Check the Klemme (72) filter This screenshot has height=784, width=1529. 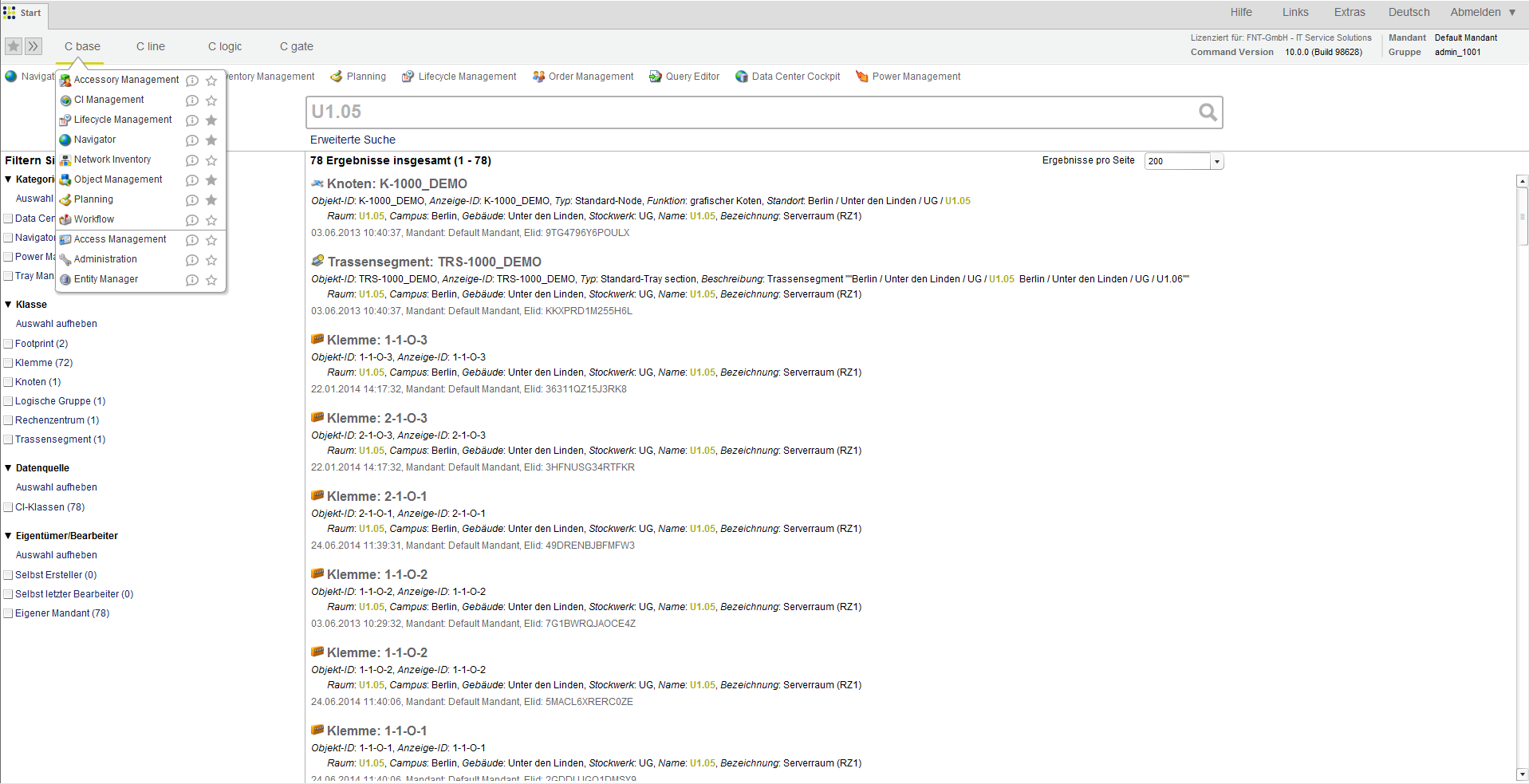click(8, 363)
